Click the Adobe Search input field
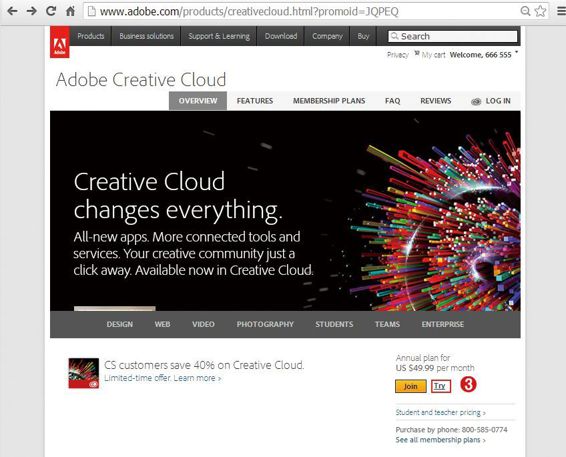 pyautogui.click(x=453, y=36)
